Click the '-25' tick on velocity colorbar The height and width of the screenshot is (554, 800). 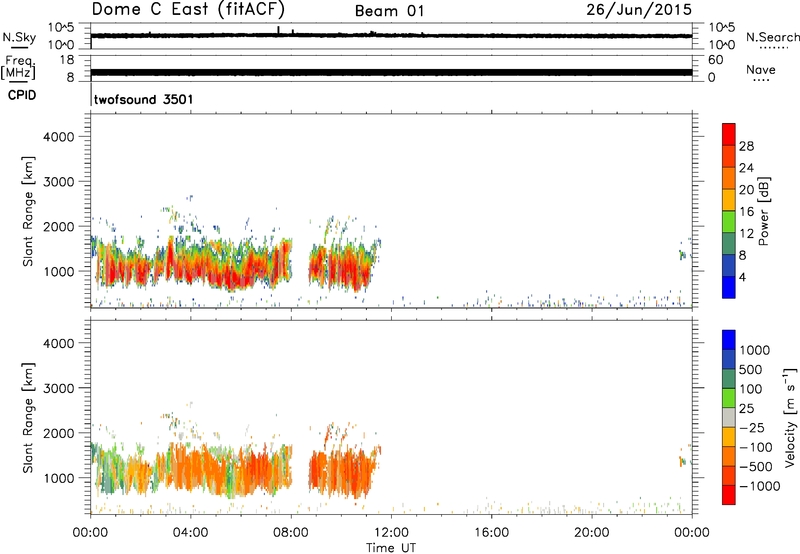click(752, 428)
